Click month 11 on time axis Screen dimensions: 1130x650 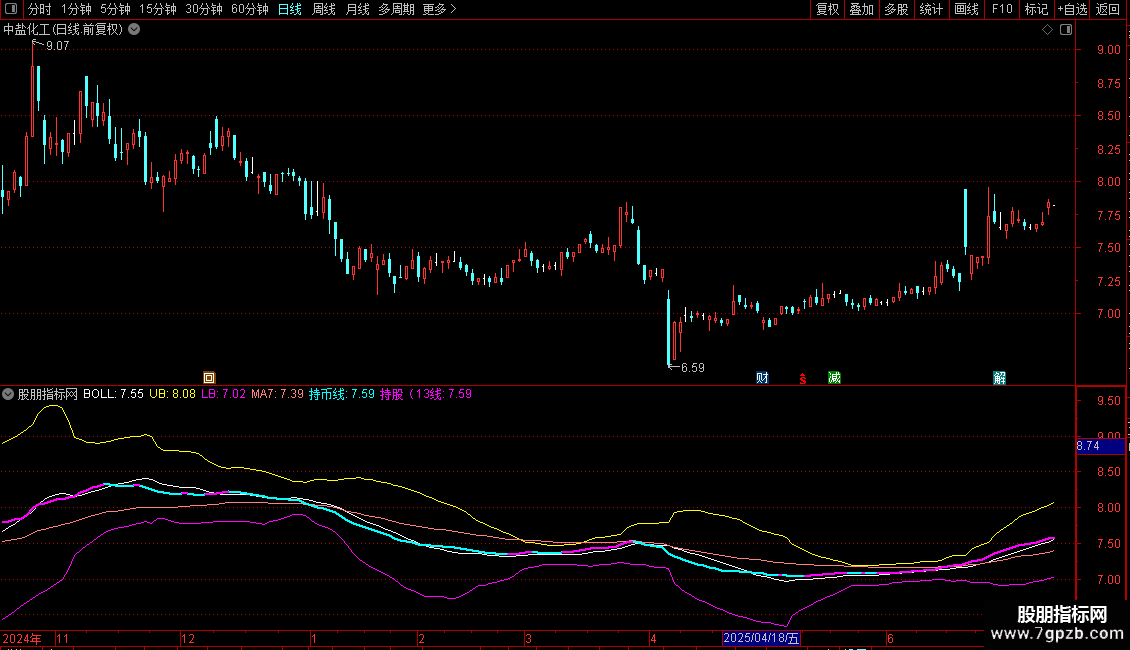[63, 638]
